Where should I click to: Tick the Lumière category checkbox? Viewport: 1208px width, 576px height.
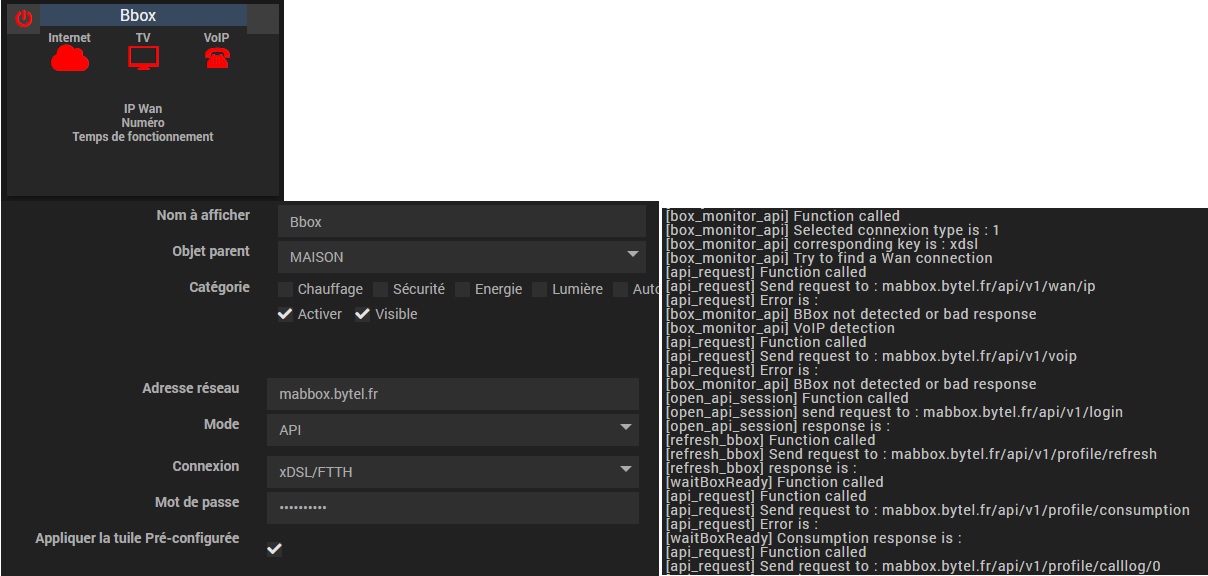click(x=540, y=289)
